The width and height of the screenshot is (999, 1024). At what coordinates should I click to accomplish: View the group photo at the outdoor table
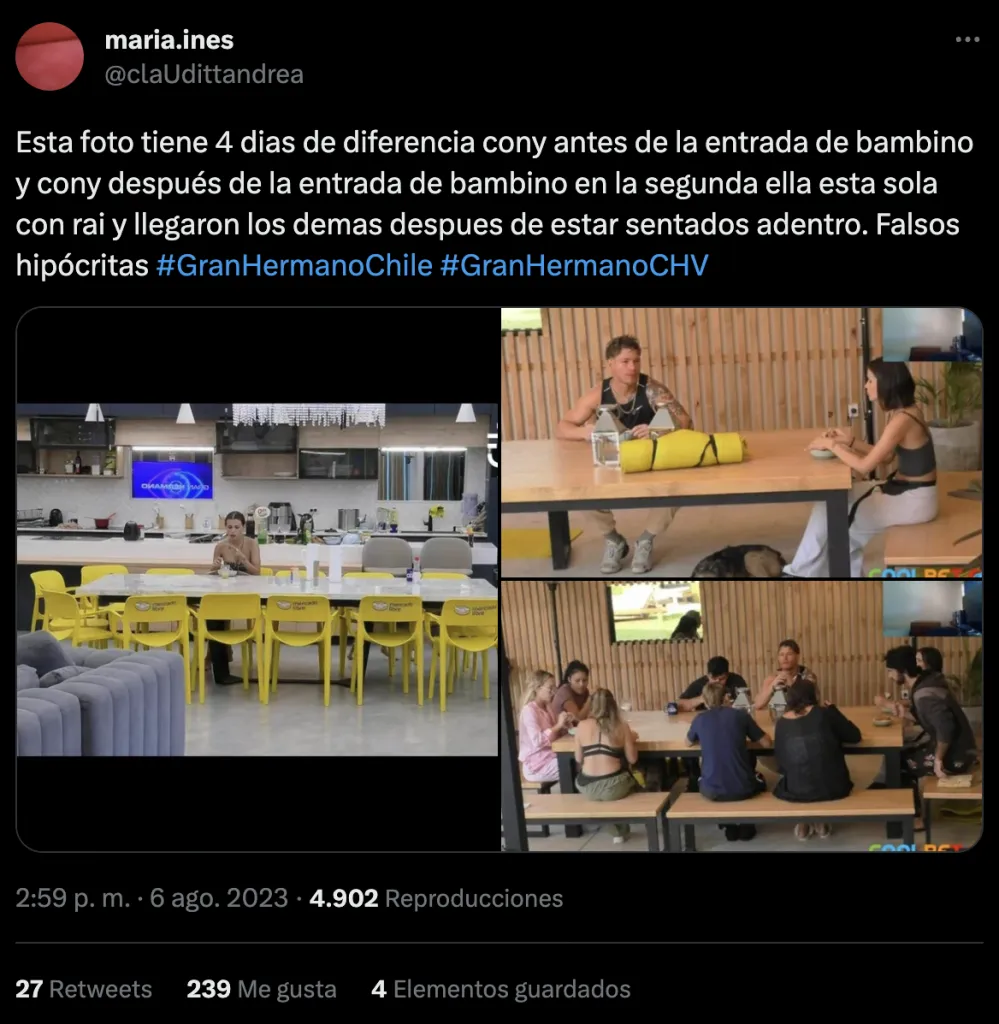pyautogui.click(x=742, y=716)
